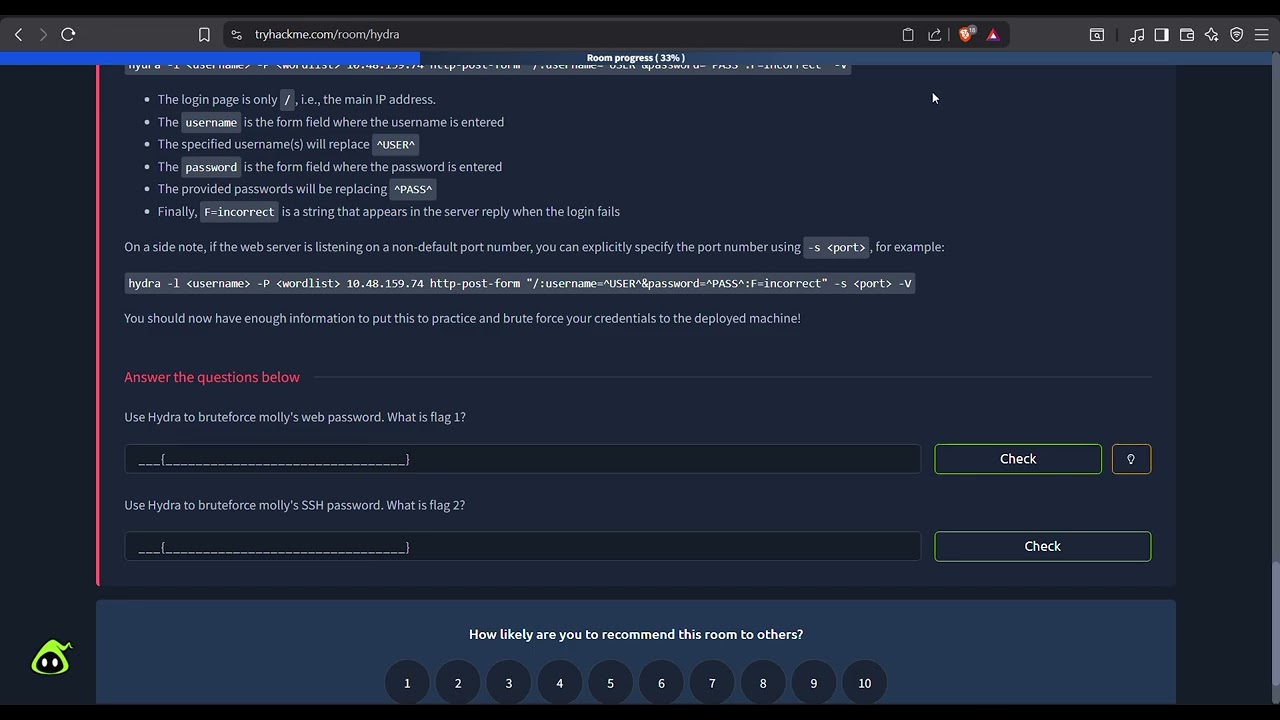
Task: Share this page via share icon
Action: point(935,34)
